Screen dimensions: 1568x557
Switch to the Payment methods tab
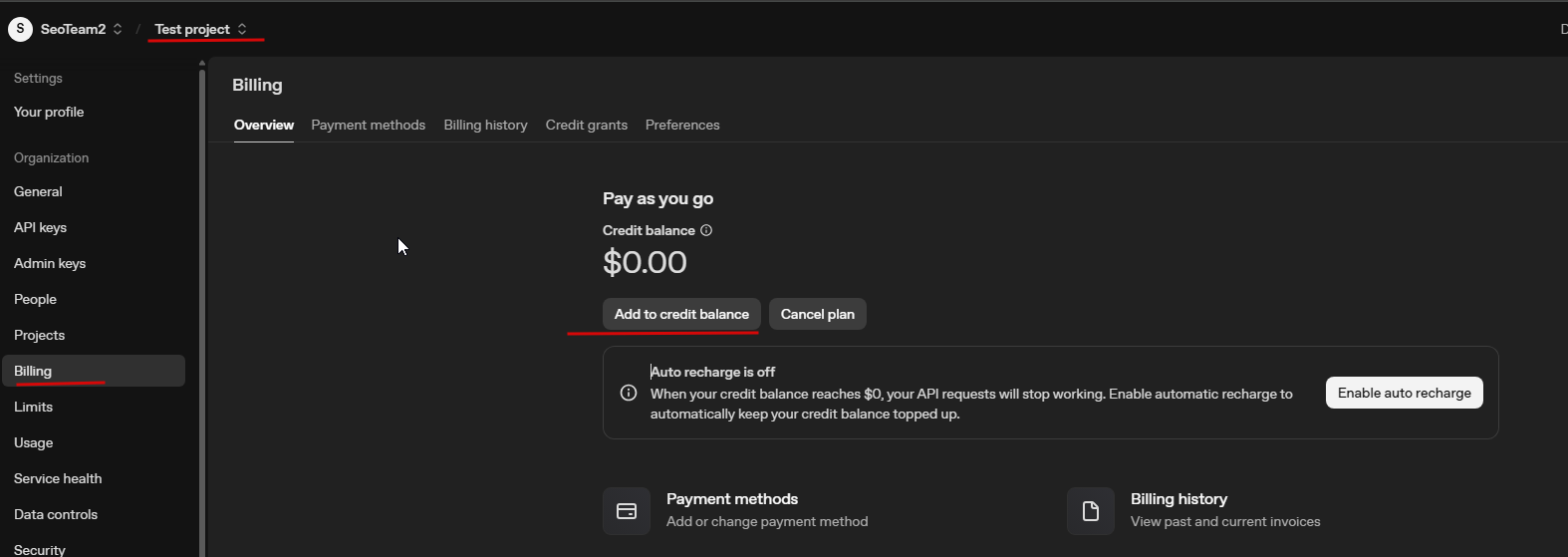(368, 125)
